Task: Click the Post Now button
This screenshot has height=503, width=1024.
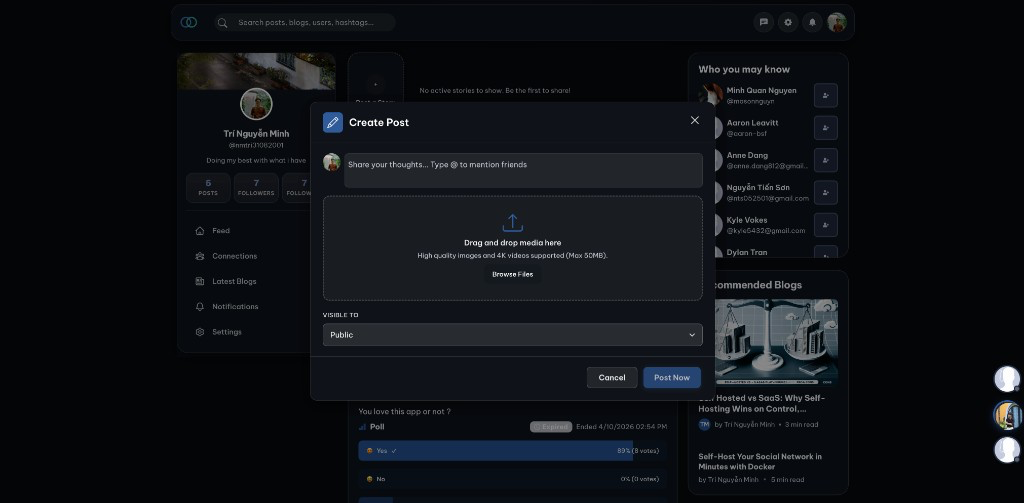Action: click(672, 378)
